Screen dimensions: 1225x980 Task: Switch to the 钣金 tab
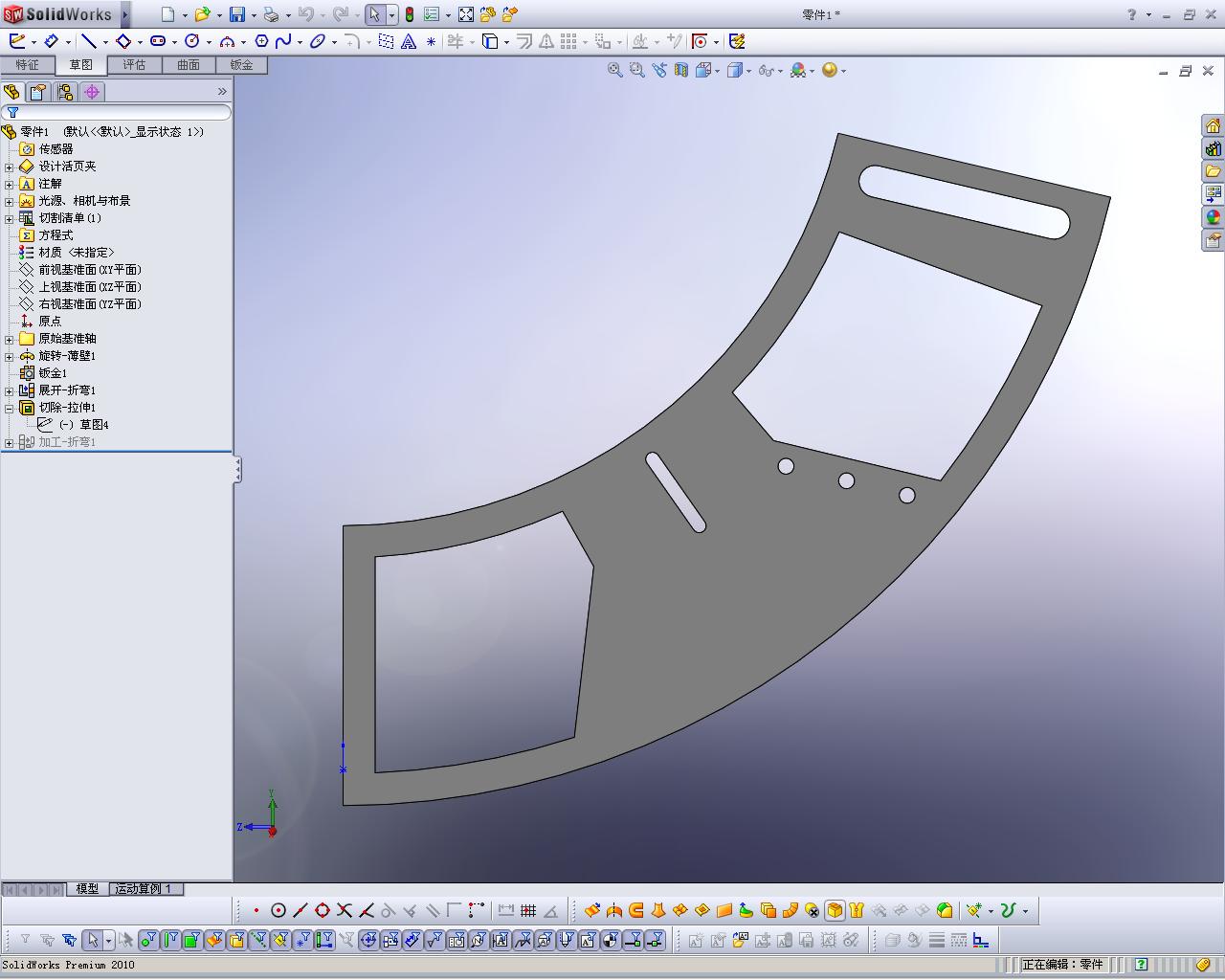241,65
